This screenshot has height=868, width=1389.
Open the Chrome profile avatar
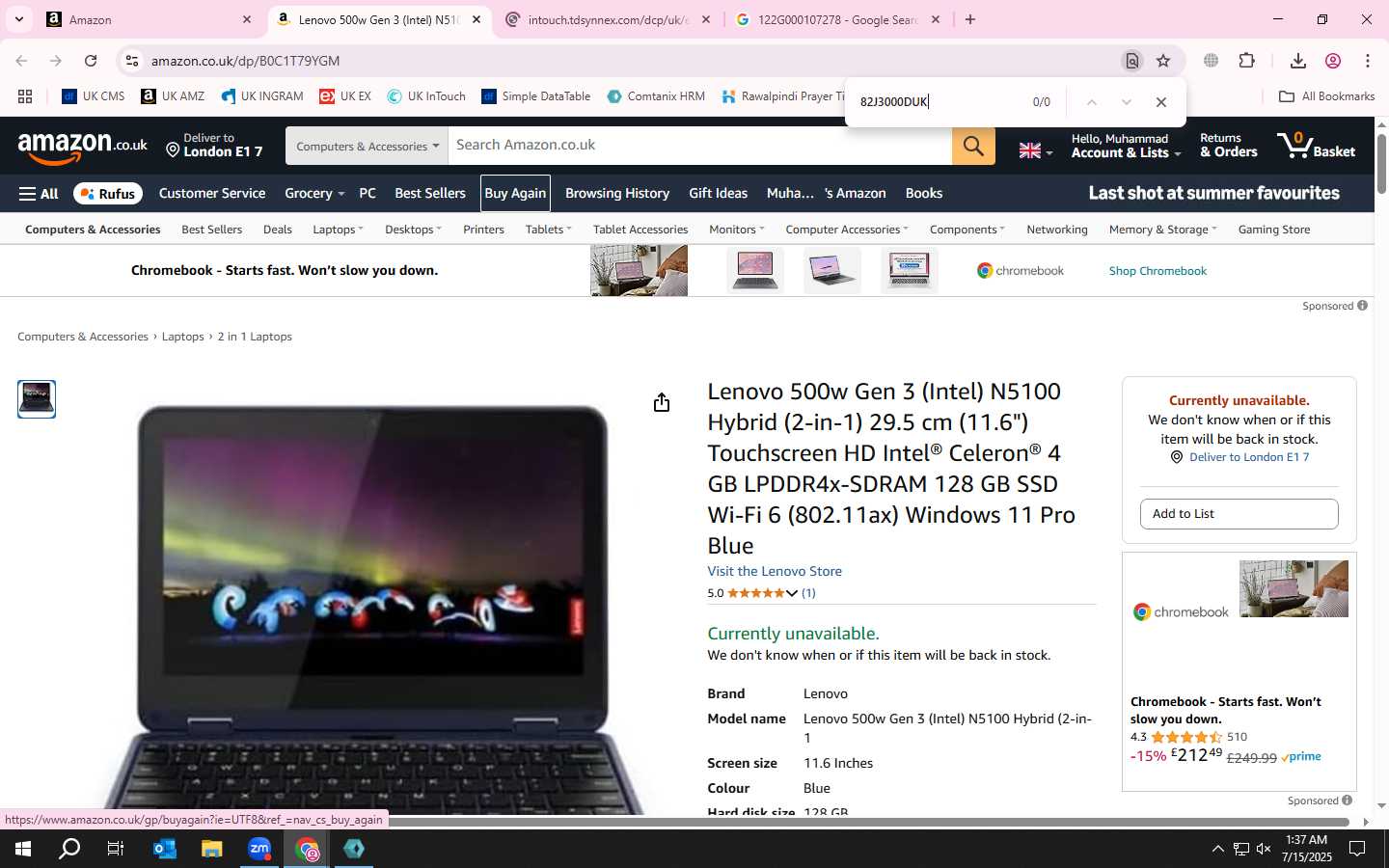point(1333,61)
